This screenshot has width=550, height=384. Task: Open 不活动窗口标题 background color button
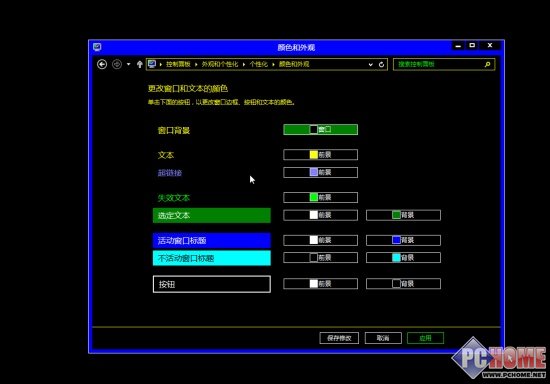(x=403, y=258)
